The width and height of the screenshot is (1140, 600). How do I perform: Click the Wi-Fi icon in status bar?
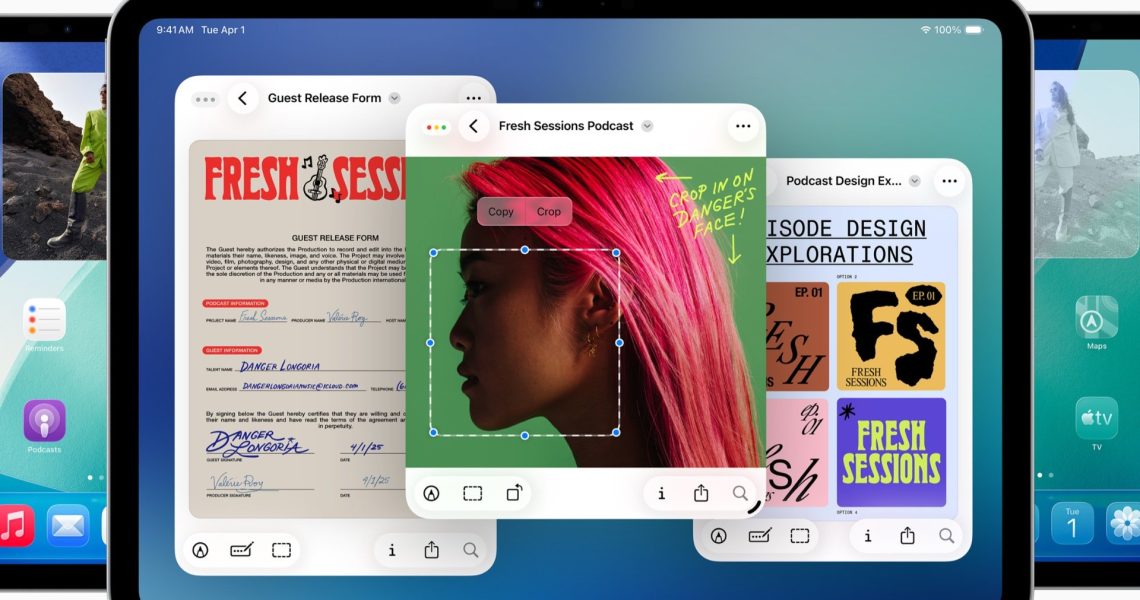point(926,30)
